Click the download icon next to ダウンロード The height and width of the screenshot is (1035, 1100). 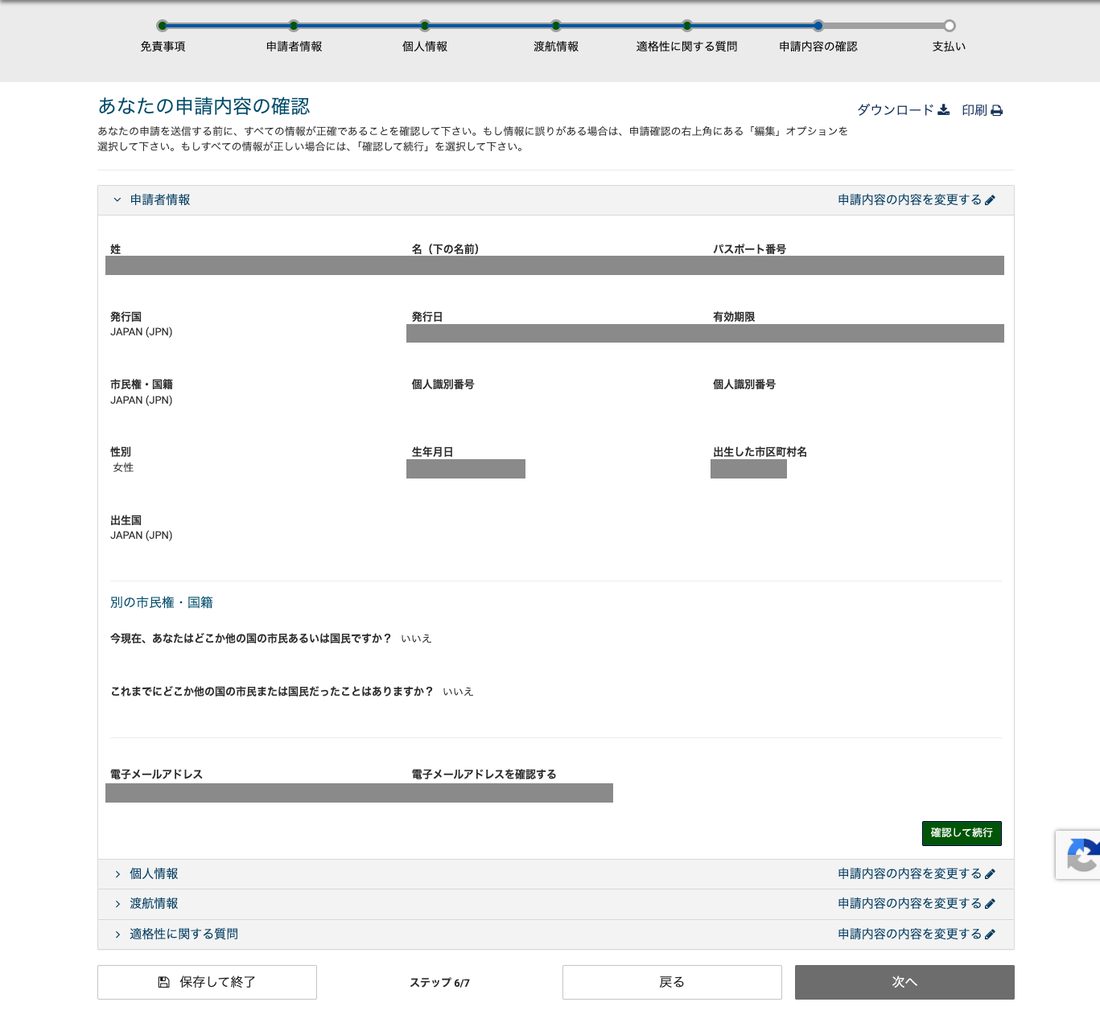pos(944,110)
